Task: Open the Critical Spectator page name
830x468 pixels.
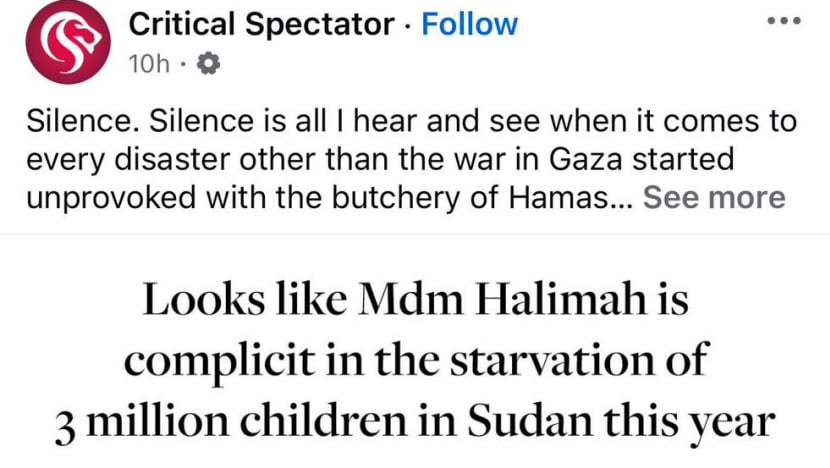Action: pyautogui.click(x=261, y=24)
